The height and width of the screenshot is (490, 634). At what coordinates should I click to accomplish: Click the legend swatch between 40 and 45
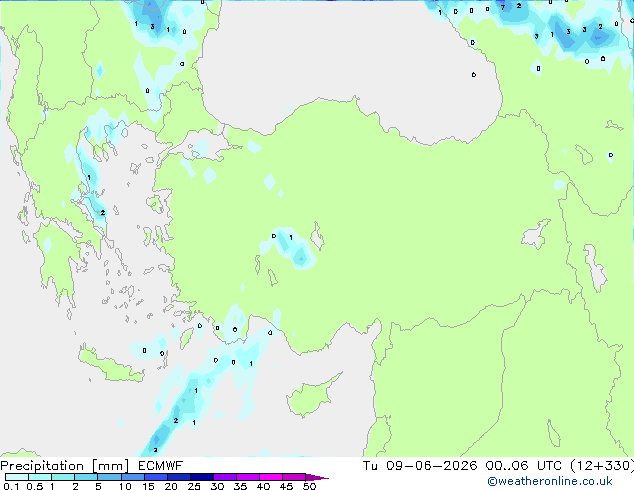coord(271,477)
